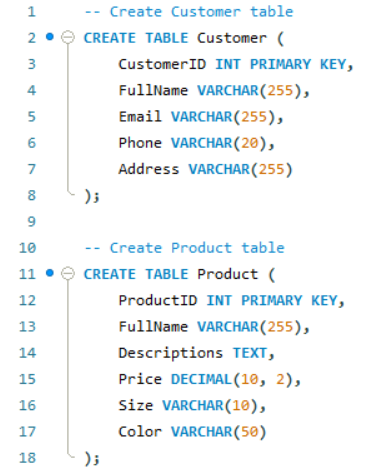Viewport: 376px width, 470px height.
Task: Collapse the CREATE TABLE Customer code block
Action: pyautogui.click(x=68, y=37)
